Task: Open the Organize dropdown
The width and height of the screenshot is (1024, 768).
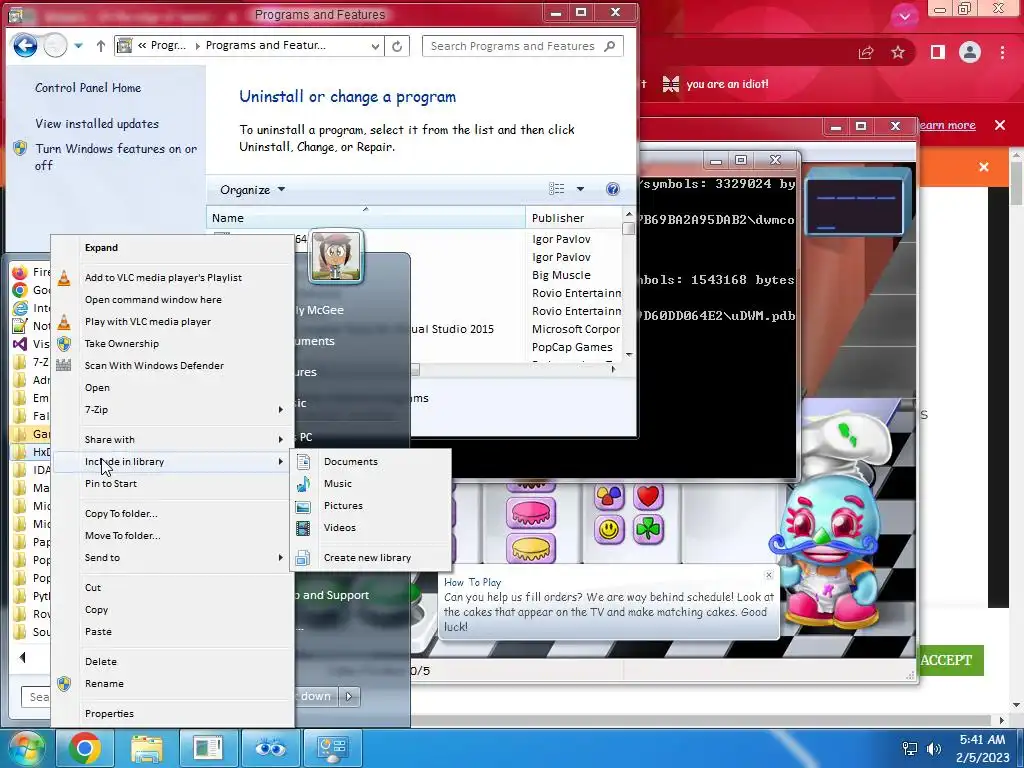Action: click(252, 190)
